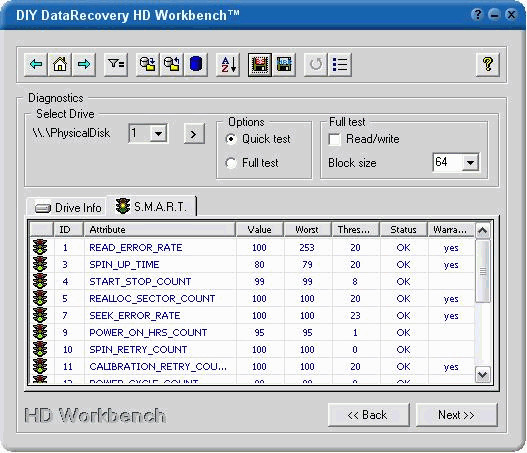This screenshot has width=527, height=453.
Task: Click traffic light icon for CALIBRATION_RETRY row
Action: 40,366
